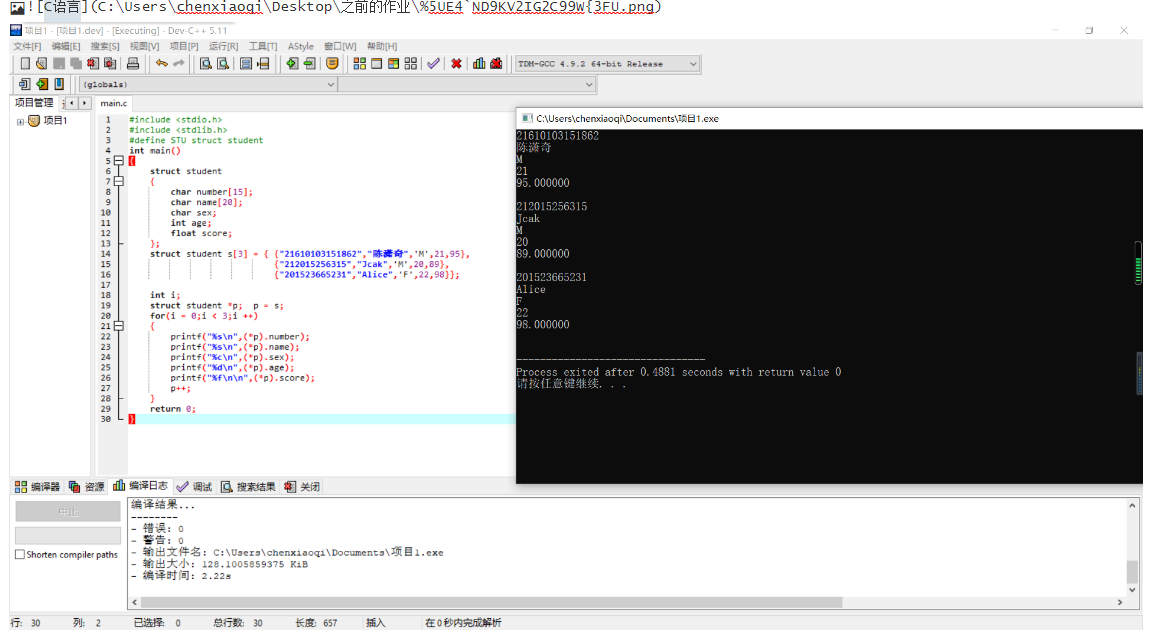Select the main.c editor tab

point(113,103)
